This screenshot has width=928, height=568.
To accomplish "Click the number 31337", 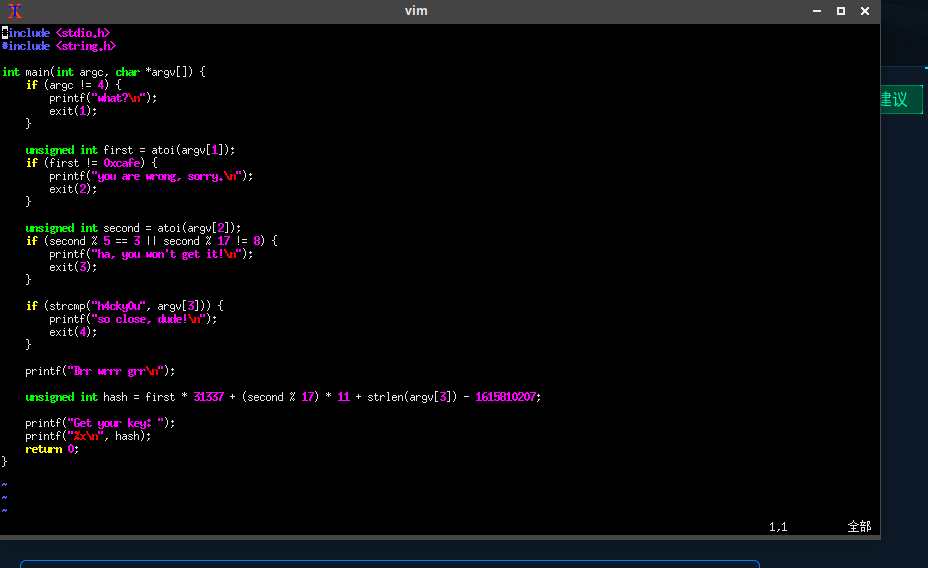I will tap(208, 398).
